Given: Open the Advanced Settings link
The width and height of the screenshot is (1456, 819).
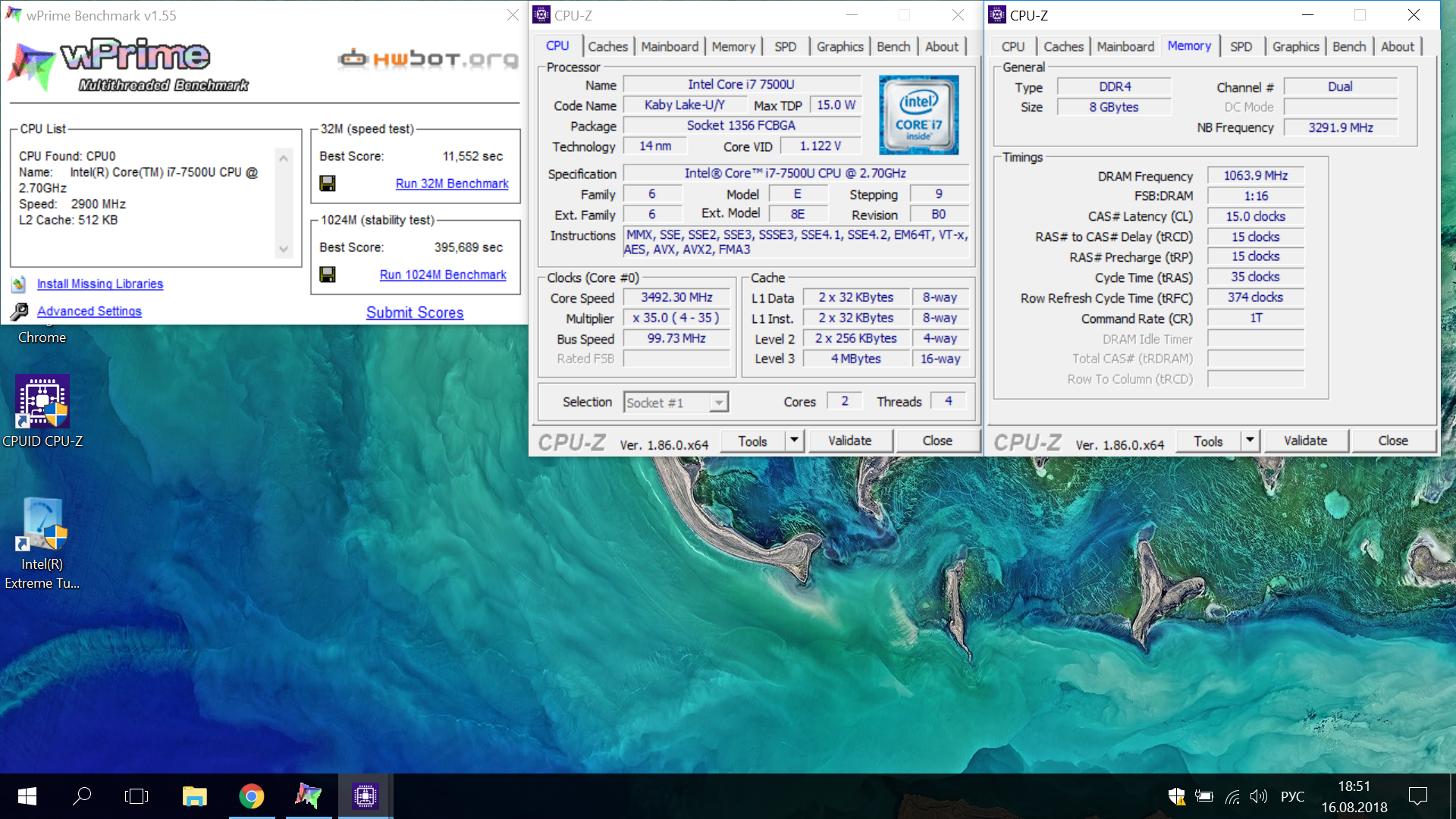Looking at the screenshot, I should tap(89, 311).
